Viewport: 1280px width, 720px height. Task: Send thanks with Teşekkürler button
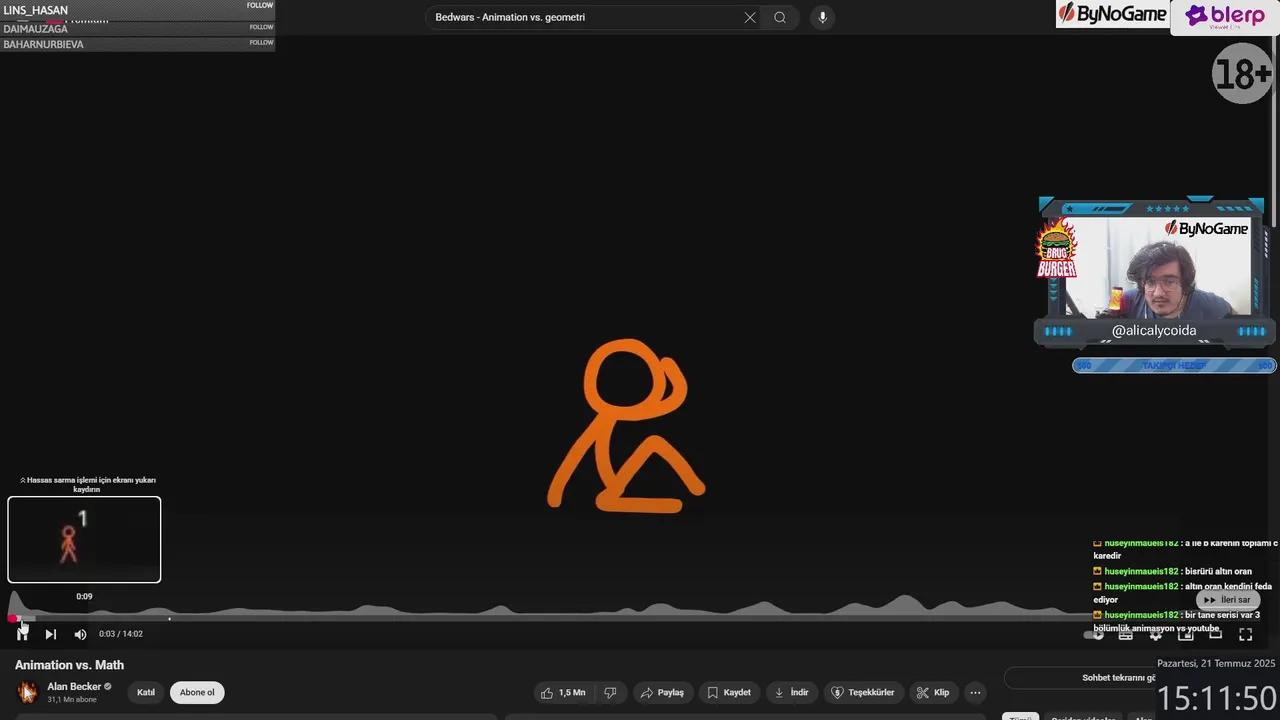[863, 692]
